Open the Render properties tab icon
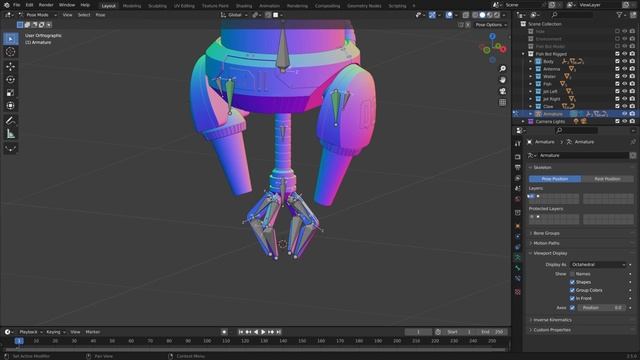This screenshot has width=640, height=360. (518, 157)
